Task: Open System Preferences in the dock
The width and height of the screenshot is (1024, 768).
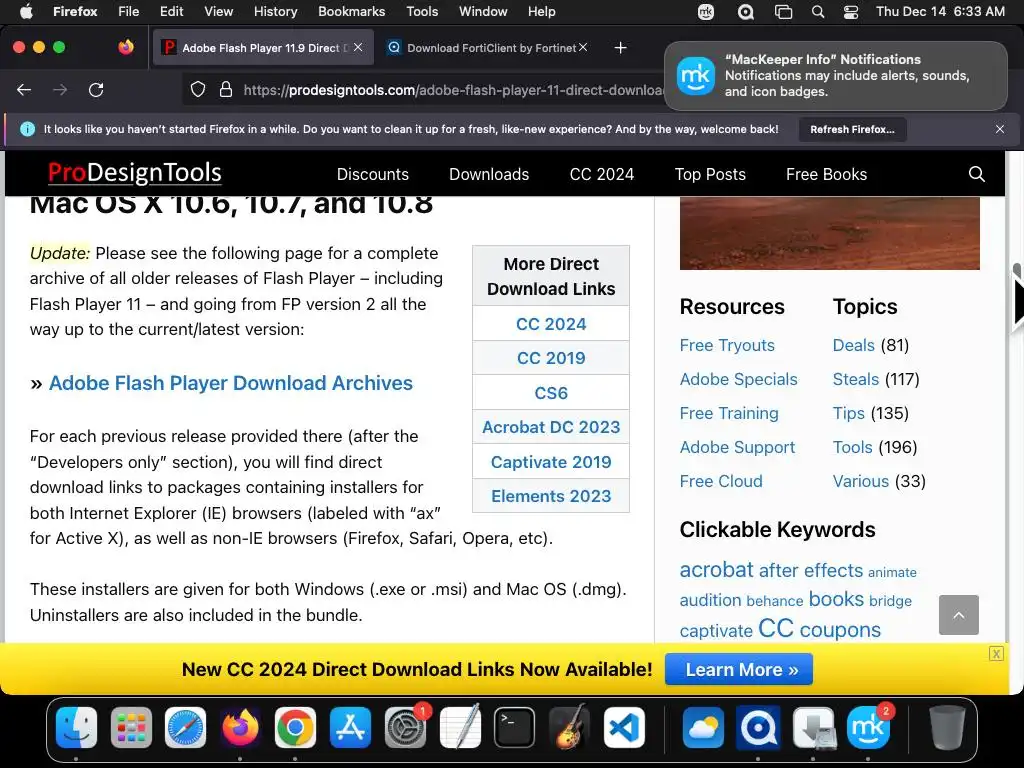Action: [x=405, y=727]
